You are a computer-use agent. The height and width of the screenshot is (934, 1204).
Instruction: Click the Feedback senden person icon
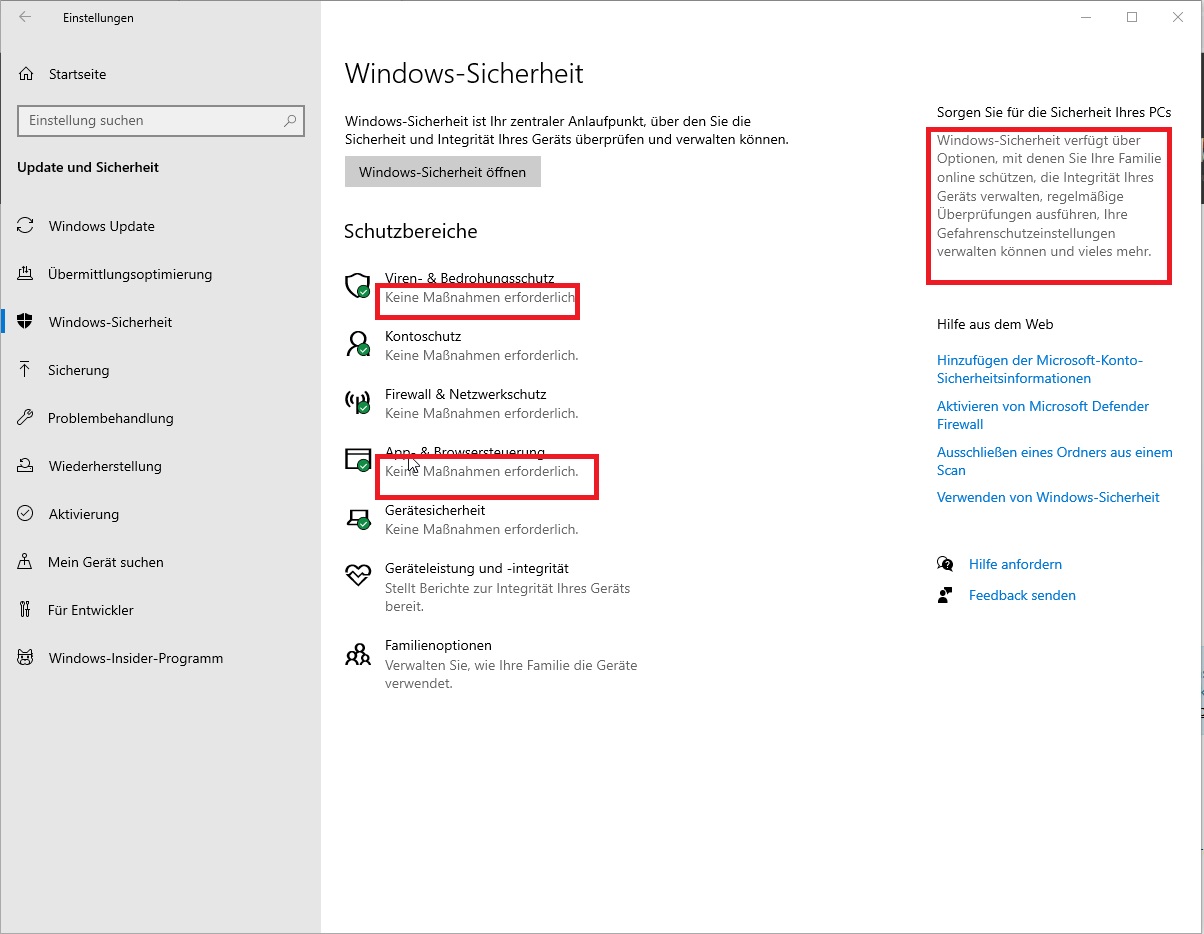(x=945, y=595)
